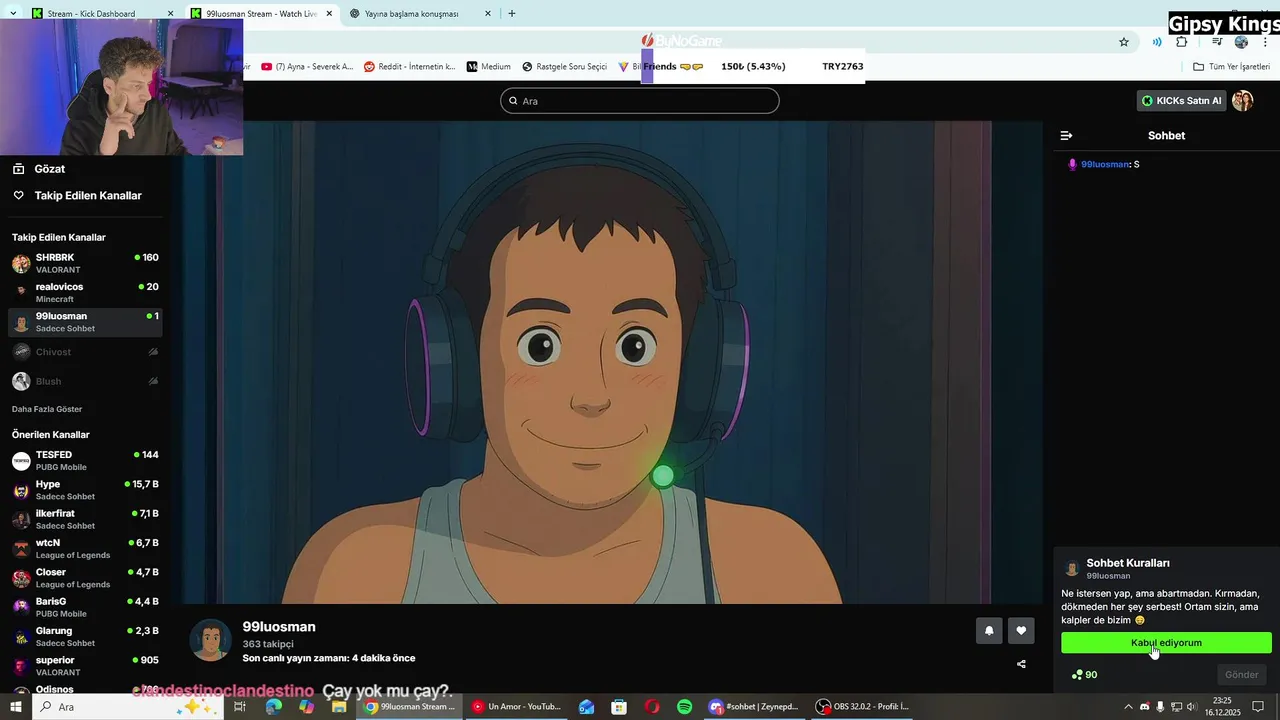Open Chrome three-dot menu

coord(1265,42)
